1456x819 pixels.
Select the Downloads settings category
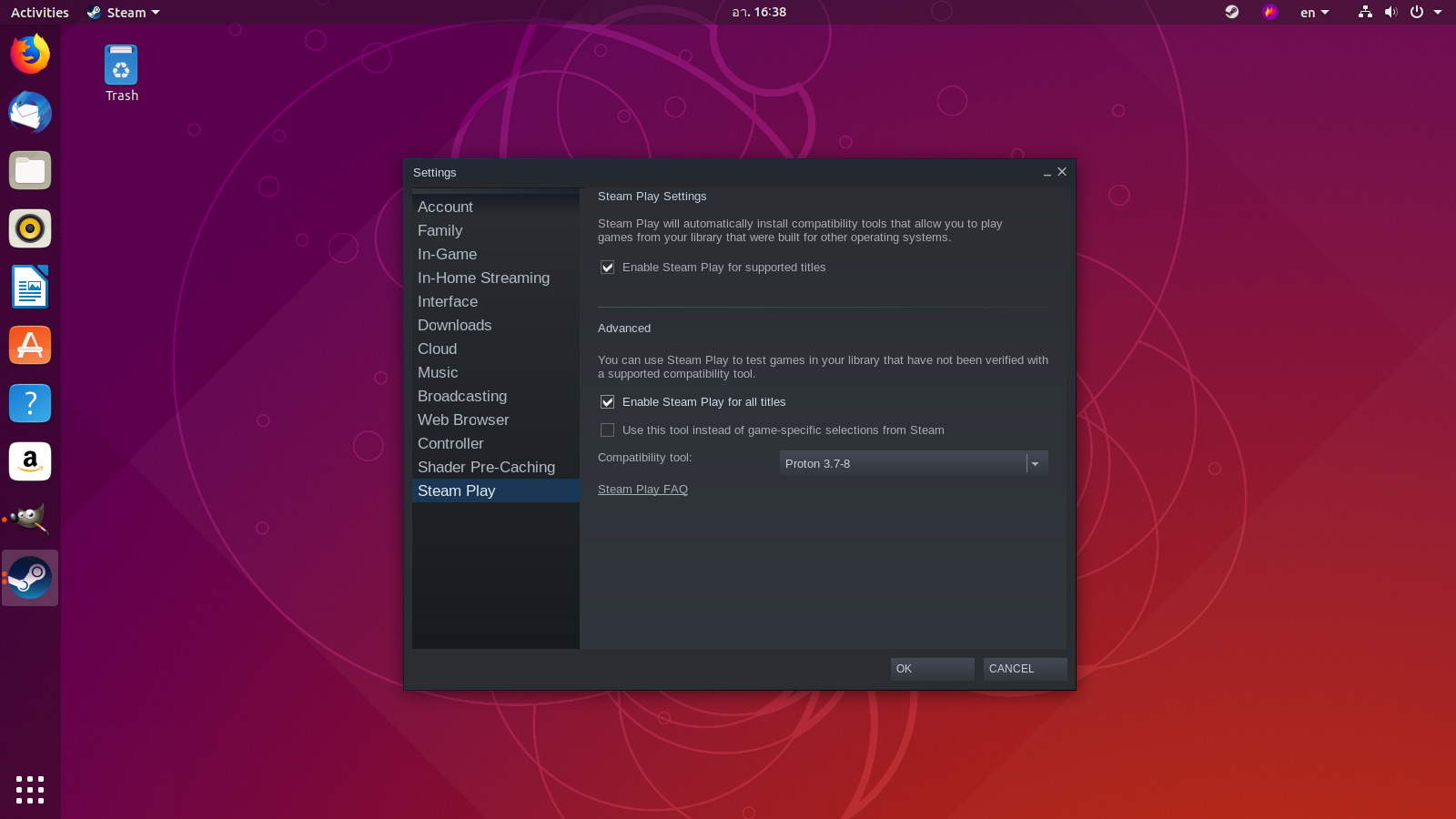click(x=496, y=325)
